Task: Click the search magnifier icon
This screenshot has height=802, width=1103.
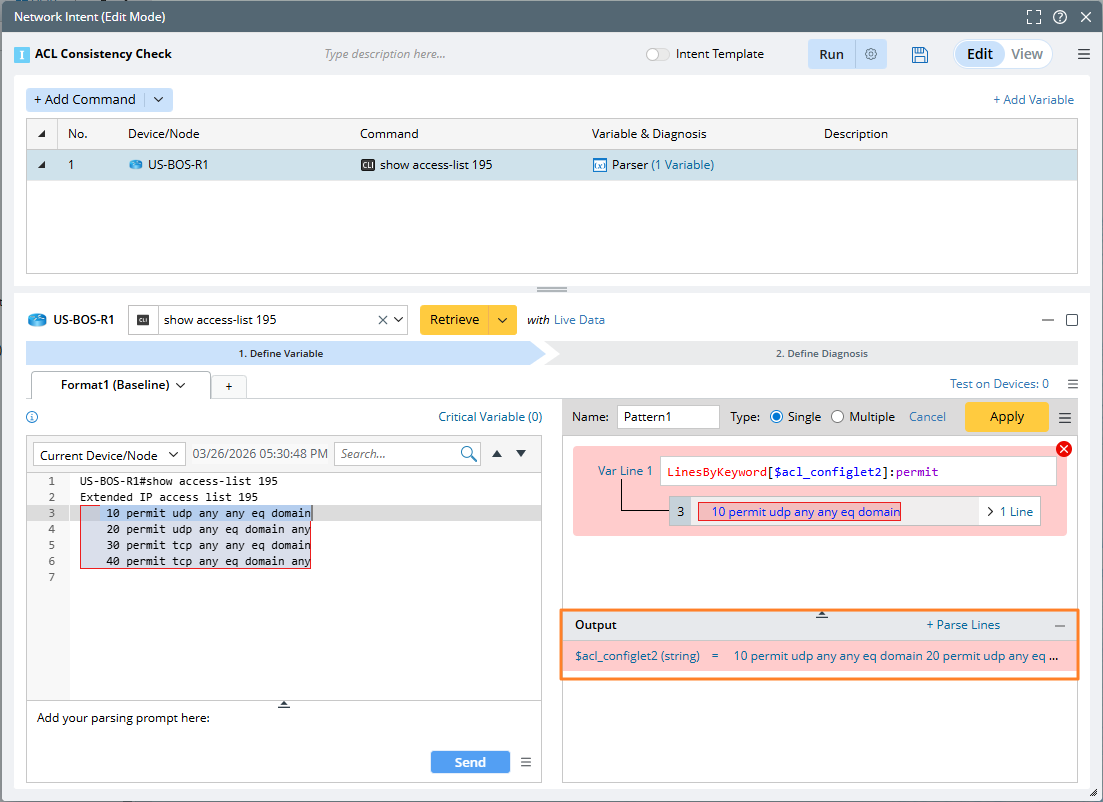Action: tap(469, 454)
